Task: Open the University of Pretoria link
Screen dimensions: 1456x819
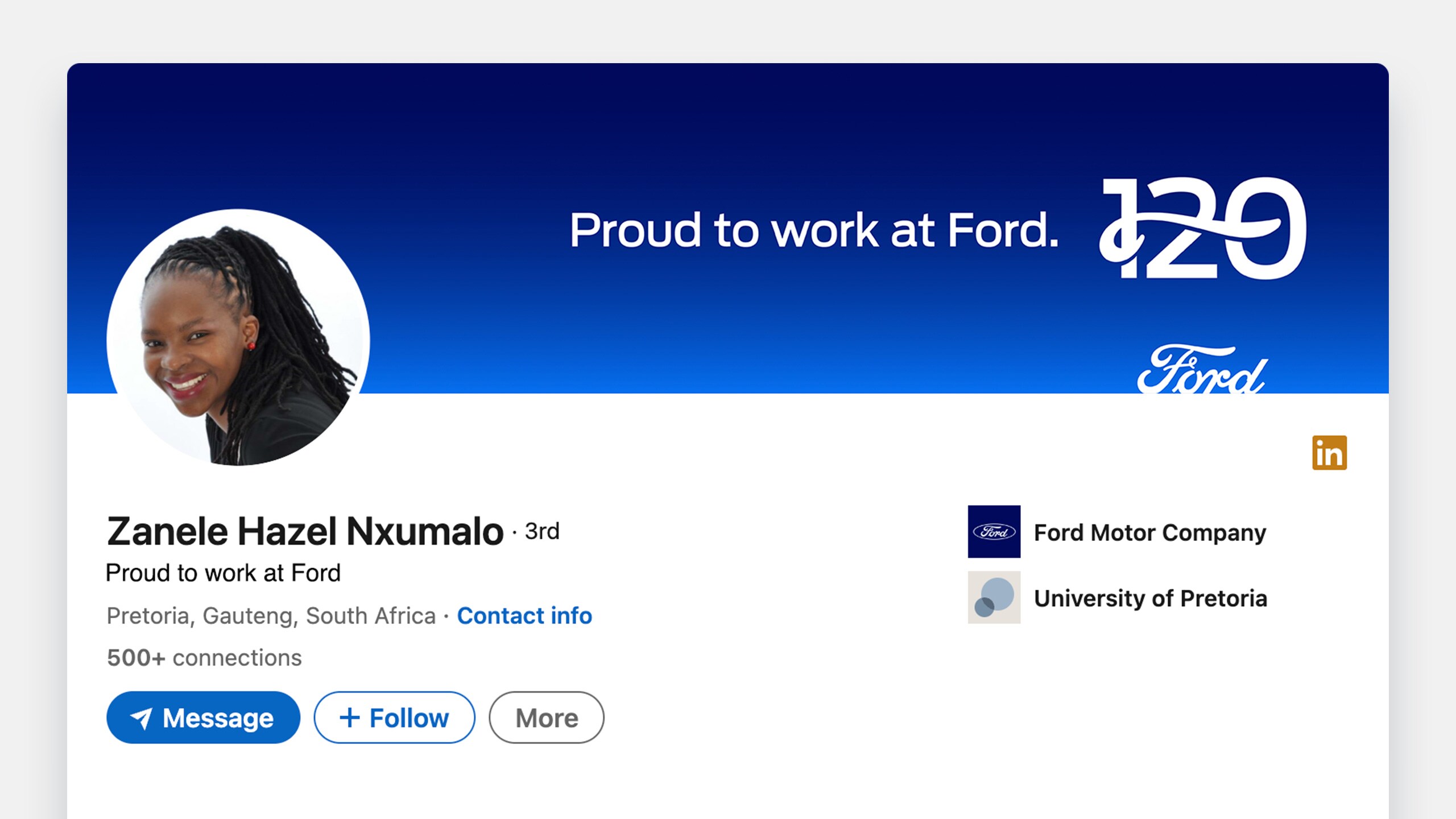Action: coord(1151,598)
